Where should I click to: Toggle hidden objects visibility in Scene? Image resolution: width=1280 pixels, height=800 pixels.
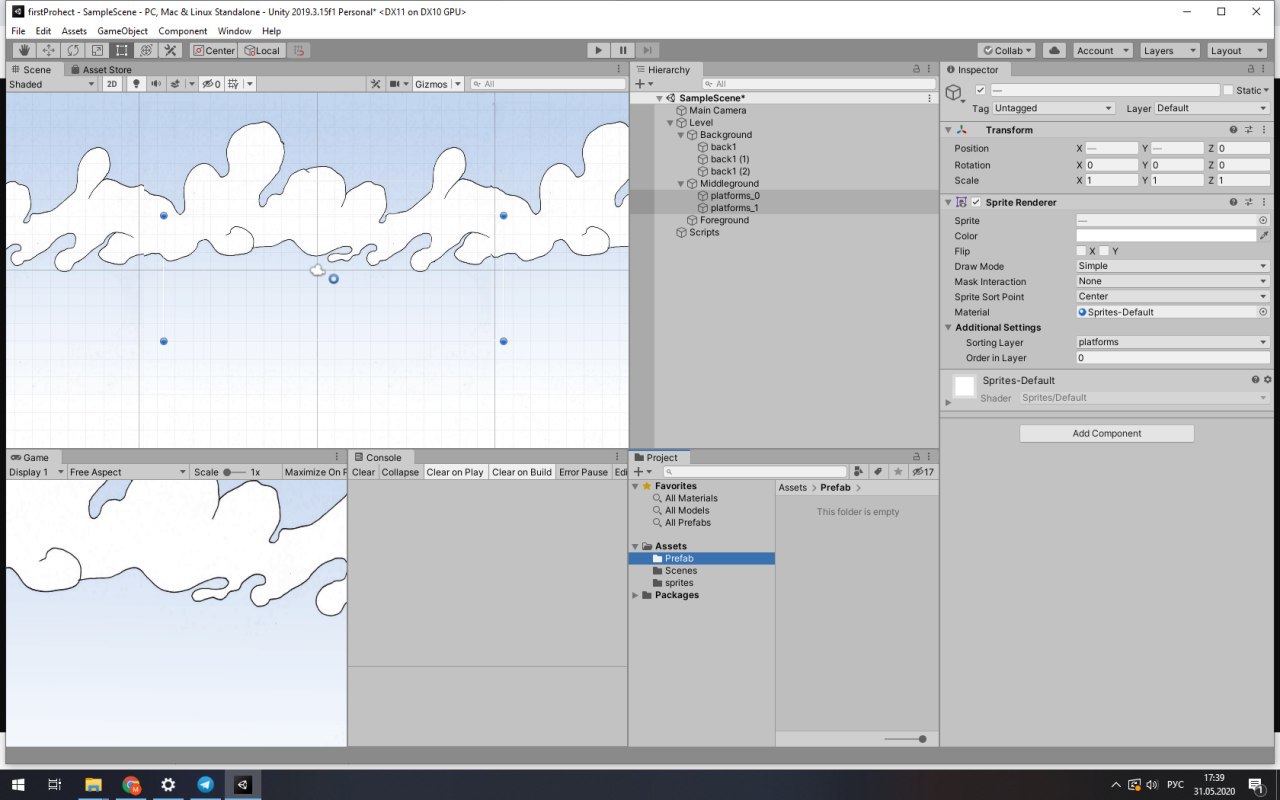coord(210,84)
